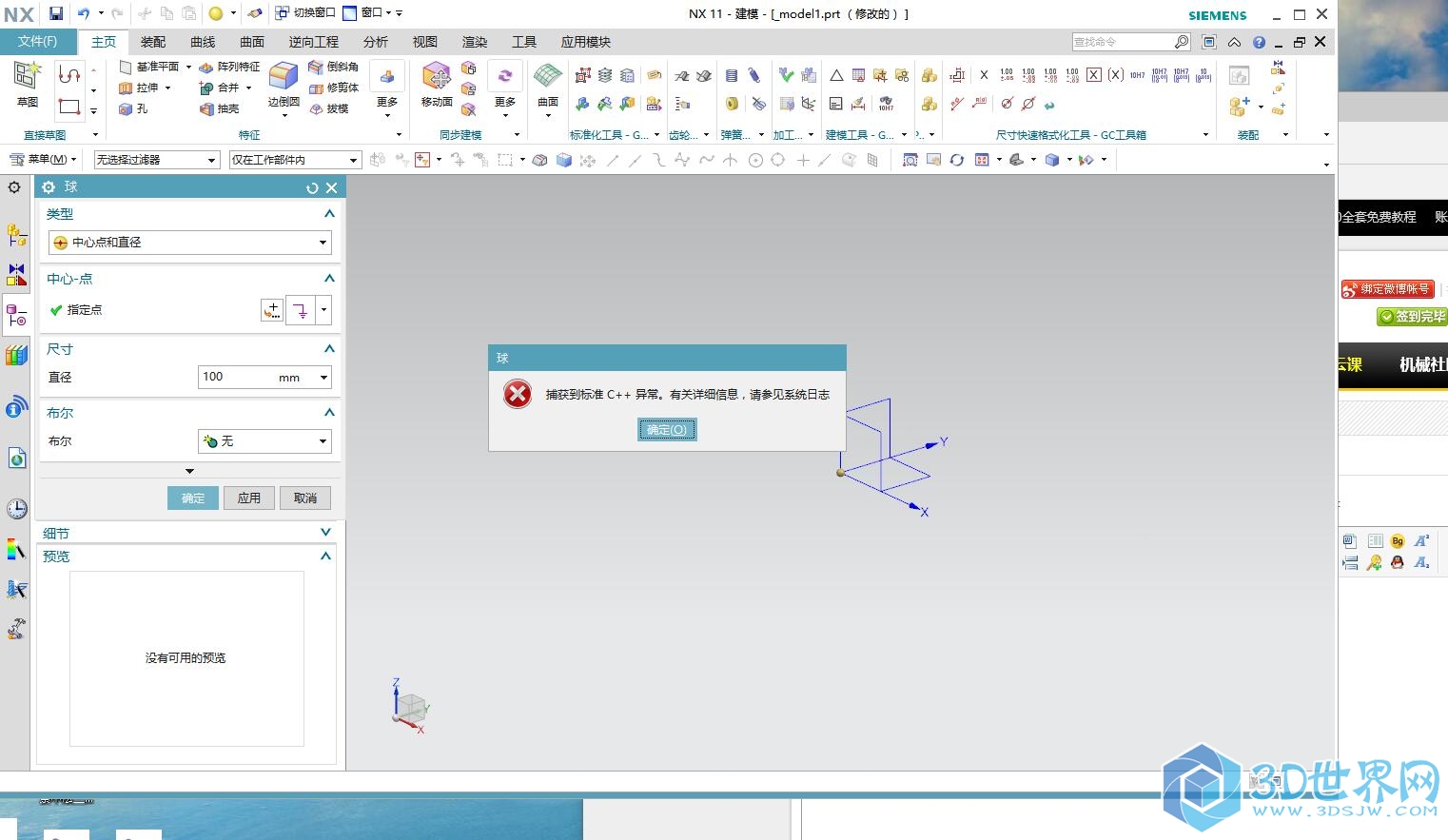The height and width of the screenshot is (840, 1448).
Task: Open the 菜单(M) menu dropdown
Action: pyautogui.click(x=43, y=160)
